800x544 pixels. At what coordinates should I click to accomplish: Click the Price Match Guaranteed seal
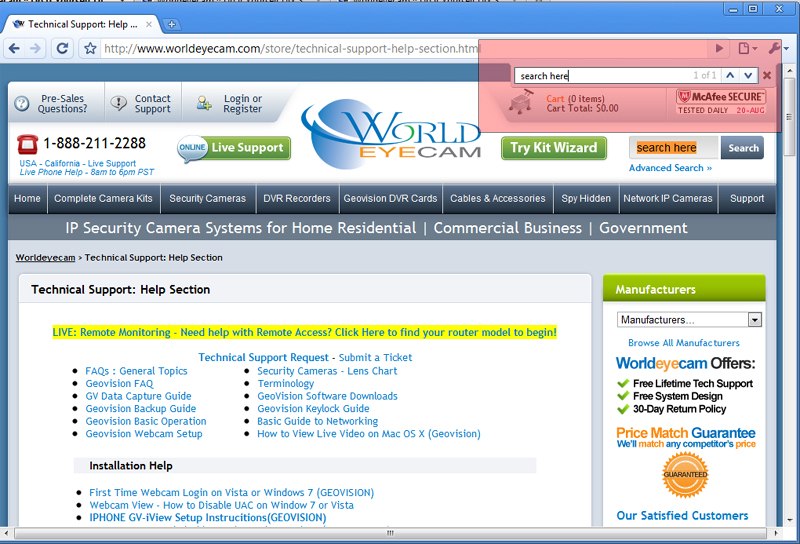[x=686, y=474]
